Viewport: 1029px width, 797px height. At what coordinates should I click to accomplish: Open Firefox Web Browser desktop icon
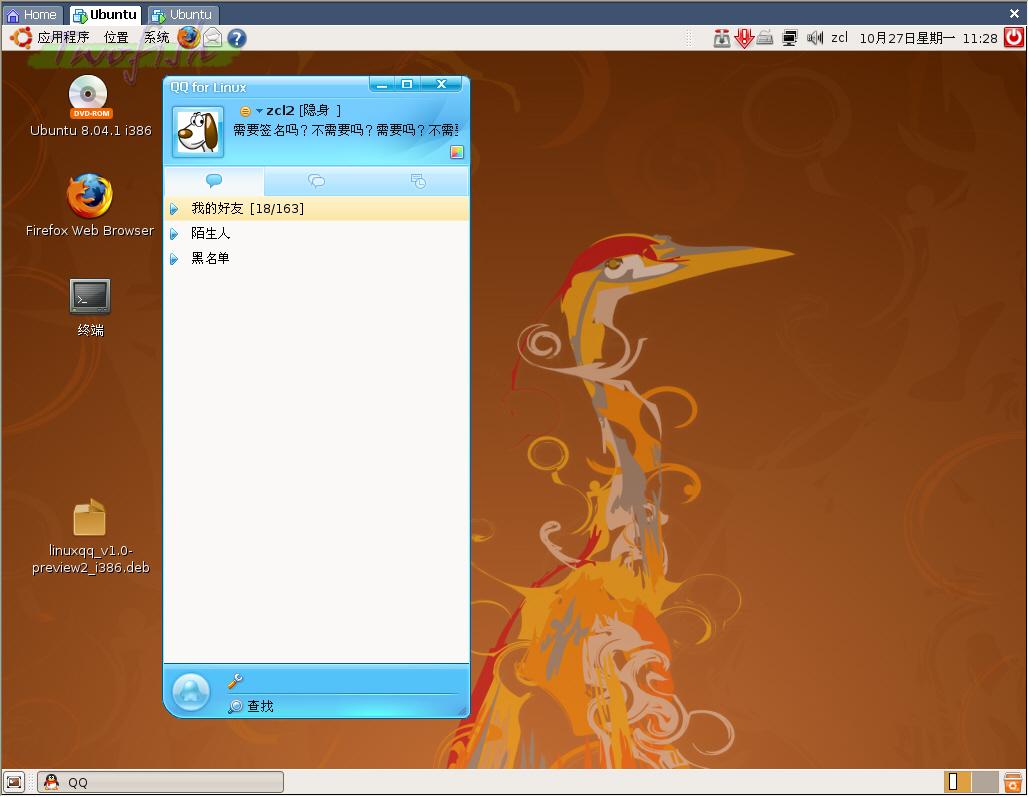[x=90, y=205]
